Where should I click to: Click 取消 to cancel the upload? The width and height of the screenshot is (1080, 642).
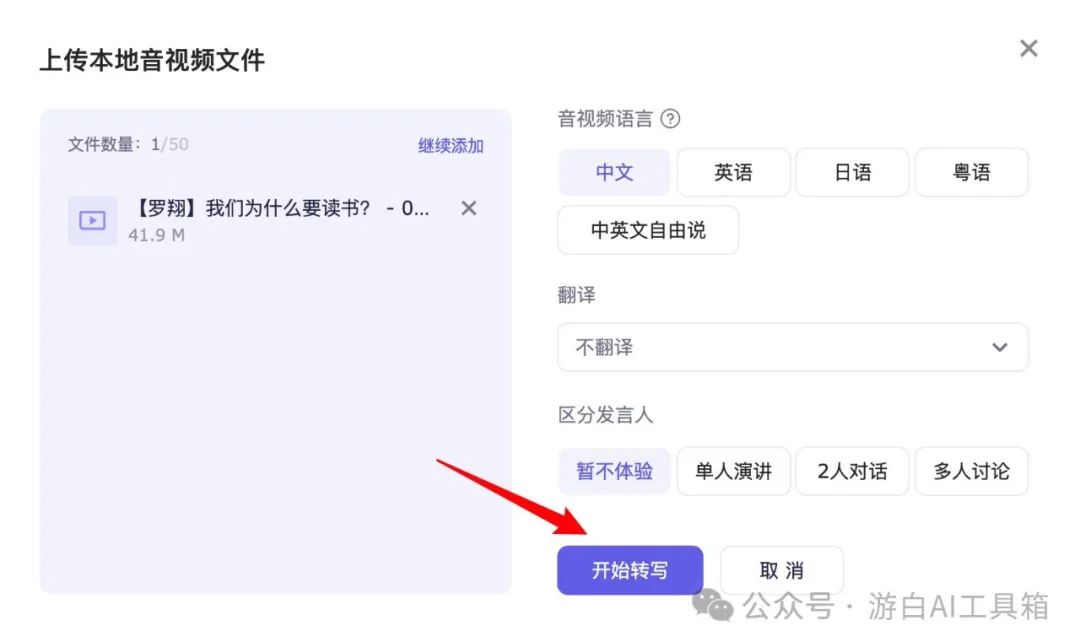781,570
